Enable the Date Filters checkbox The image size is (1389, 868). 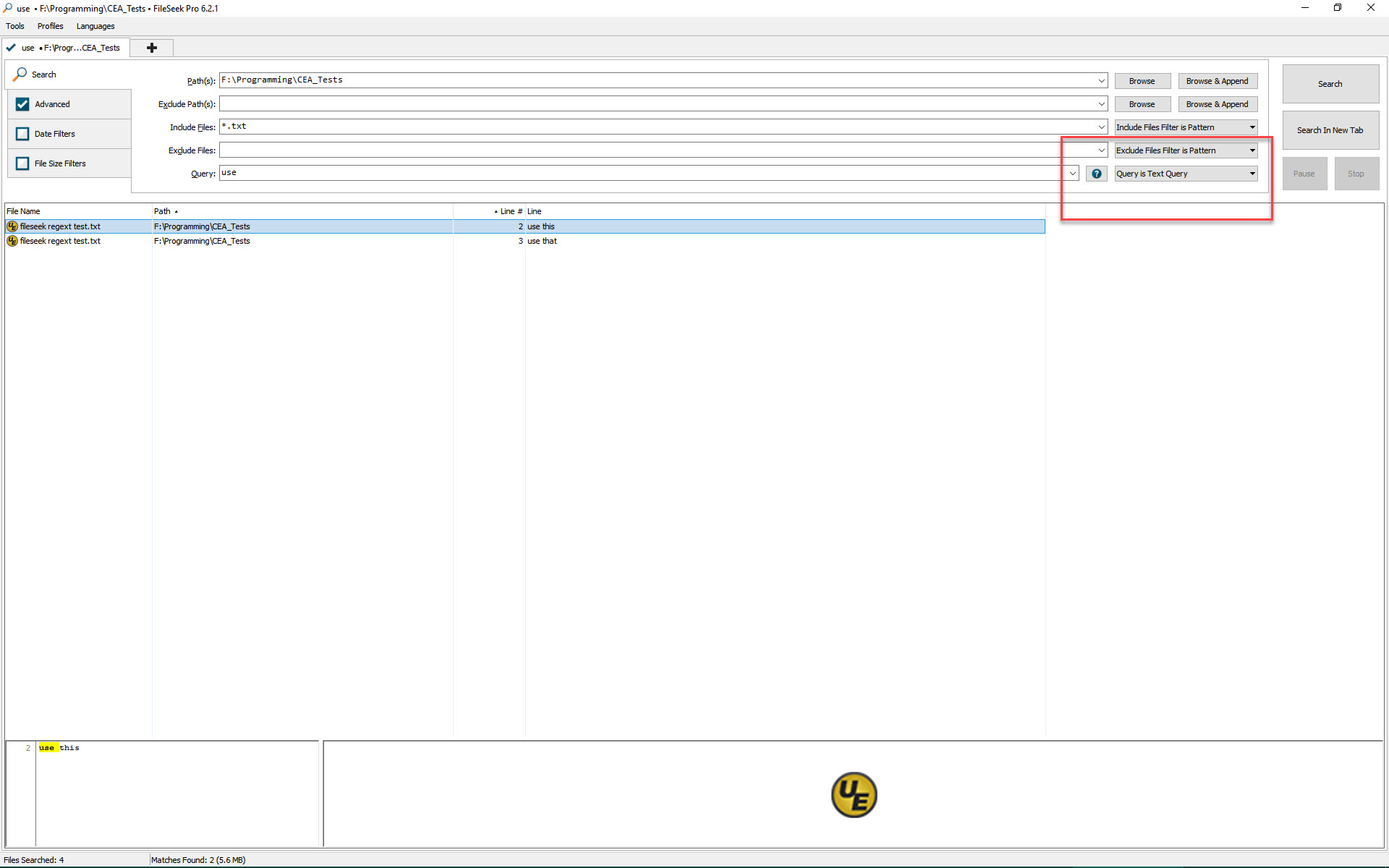click(22, 134)
